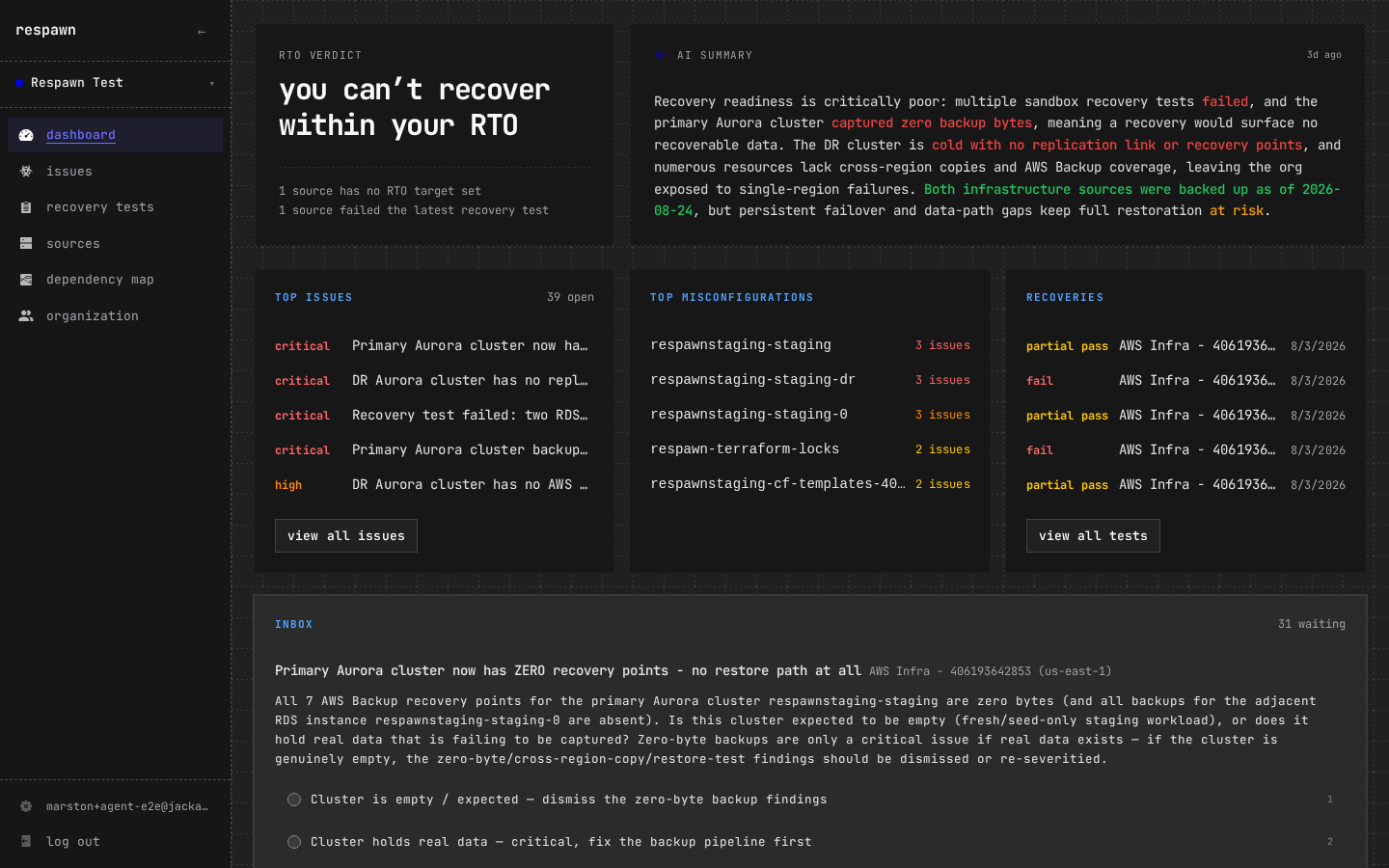Click the inbox title 'Primary Aurora cluster now has ZERO recovery points'
Image resolution: width=1389 pixels, height=868 pixels.
pyautogui.click(x=568, y=670)
